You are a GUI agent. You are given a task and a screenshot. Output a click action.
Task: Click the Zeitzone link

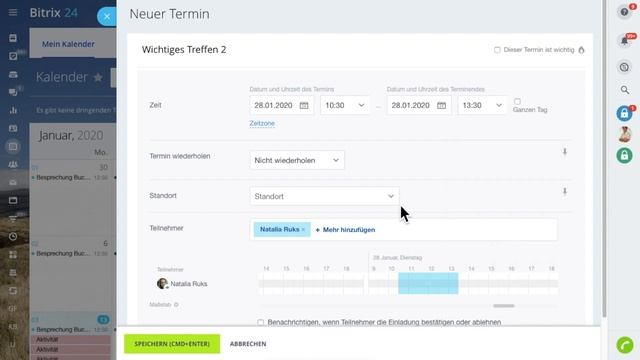[262, 123]
